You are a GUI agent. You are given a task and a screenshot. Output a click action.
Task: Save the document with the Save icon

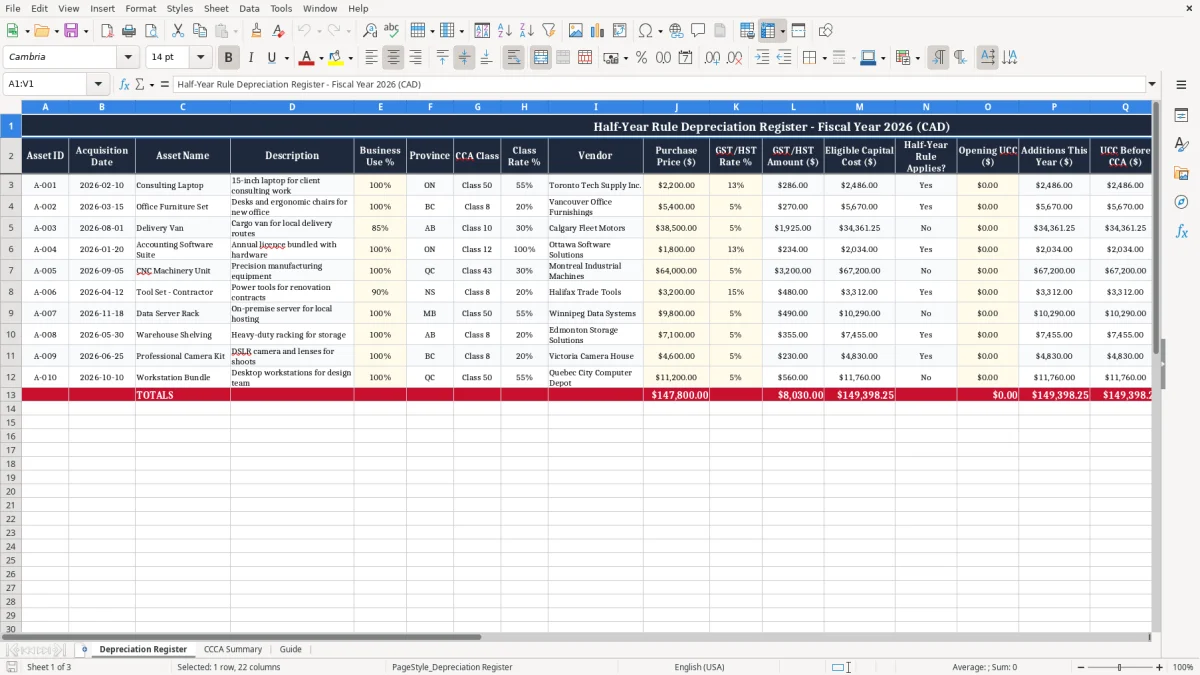70,31
